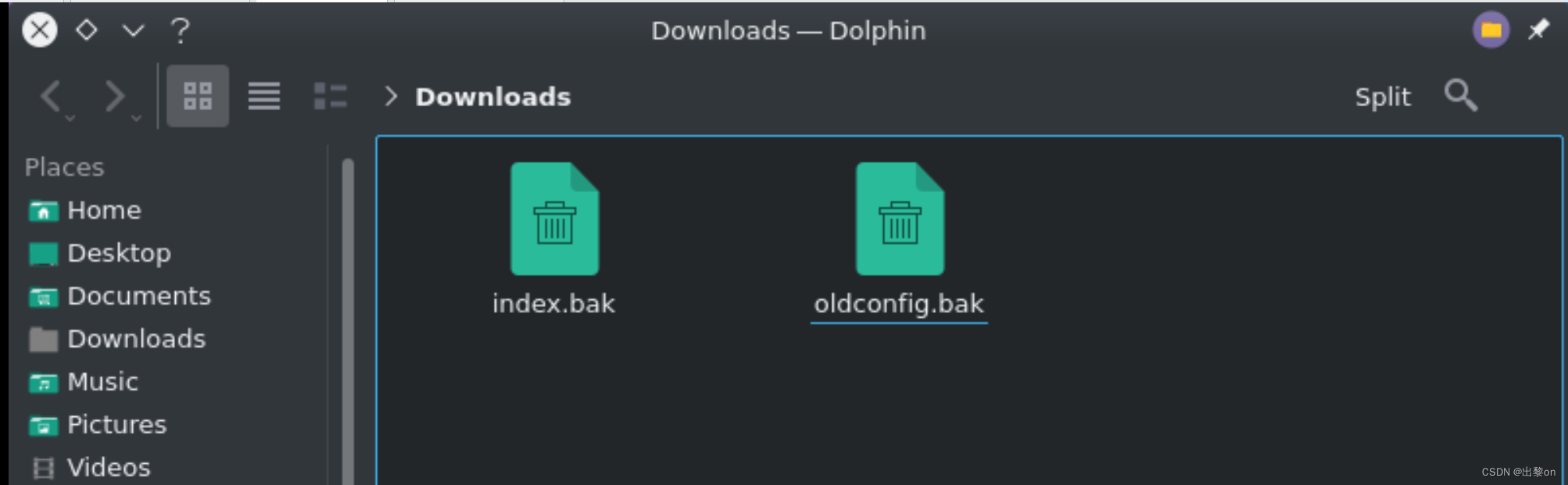Switch to Icons view mode
The width and height of the screenshot is (1568, 485).
pos(198,96)
